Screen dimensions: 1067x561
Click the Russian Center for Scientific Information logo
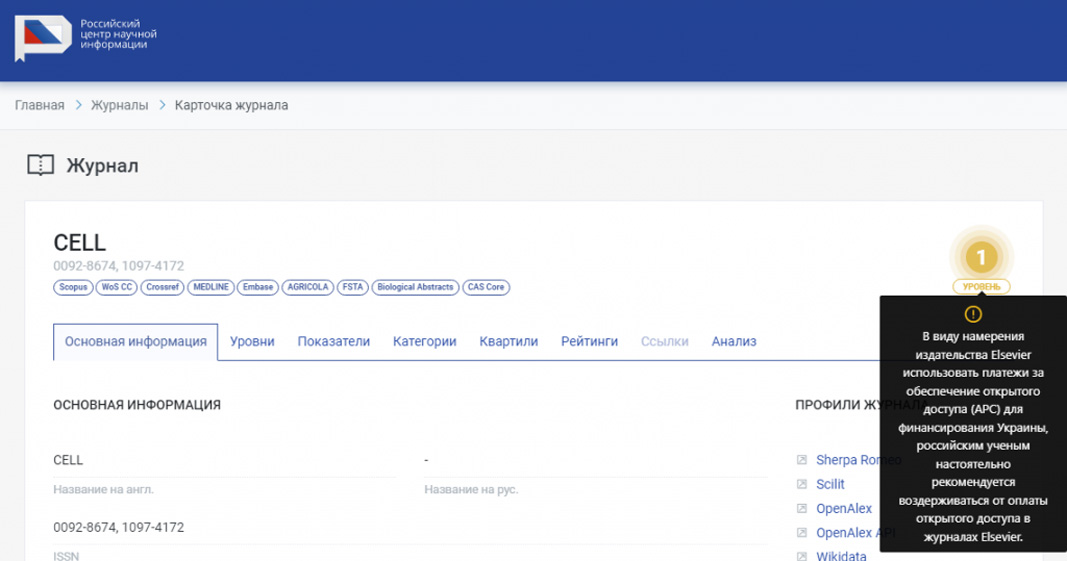tap(86, 37)
